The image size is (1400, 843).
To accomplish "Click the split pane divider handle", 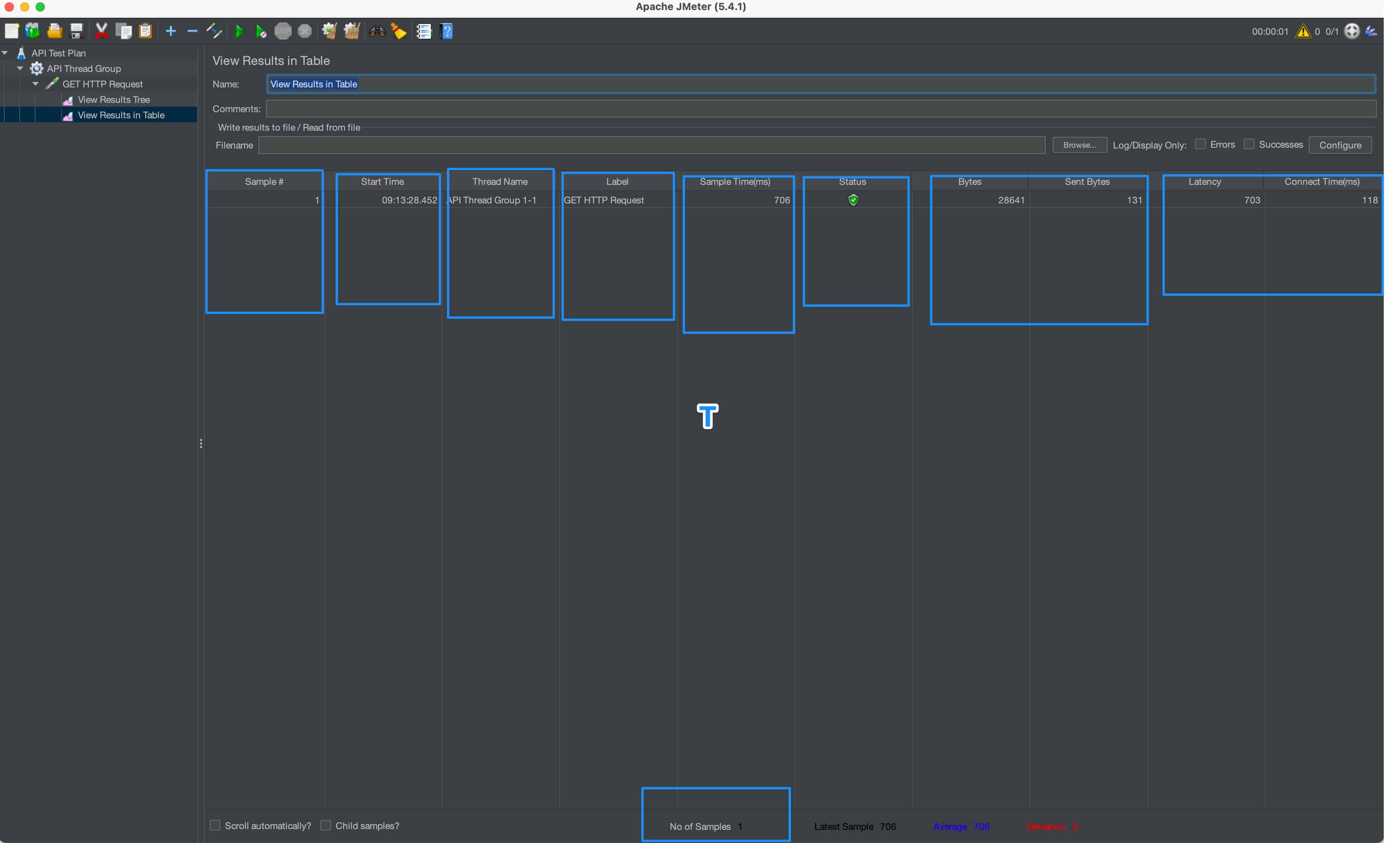I will 201,444.
